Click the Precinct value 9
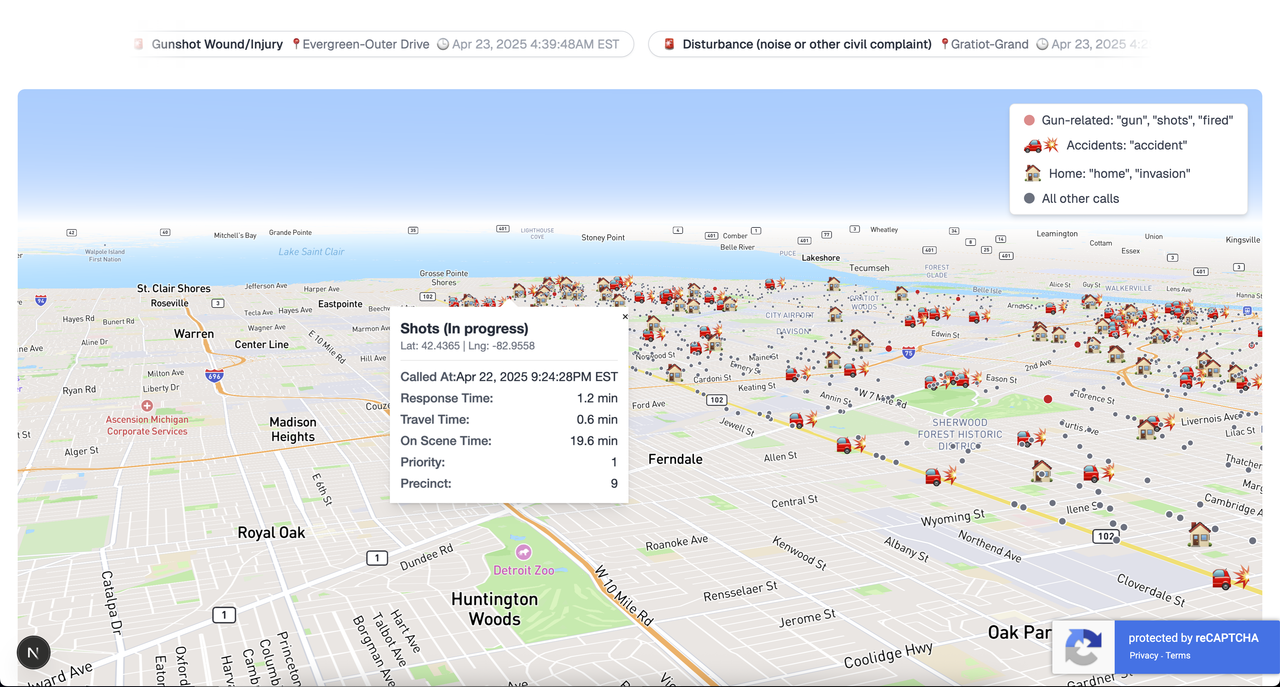The width and height of the screenshot is (1280, 687). [614, 484]
